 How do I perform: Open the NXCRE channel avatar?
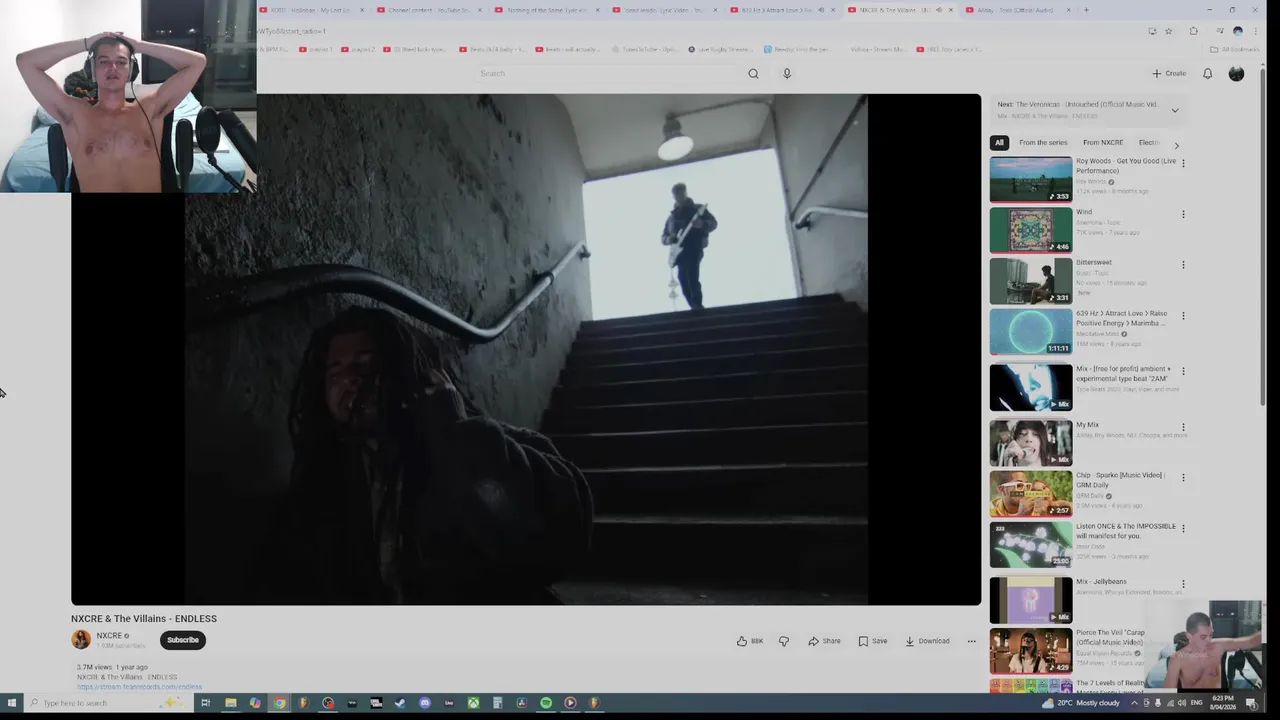click(81, 639)
